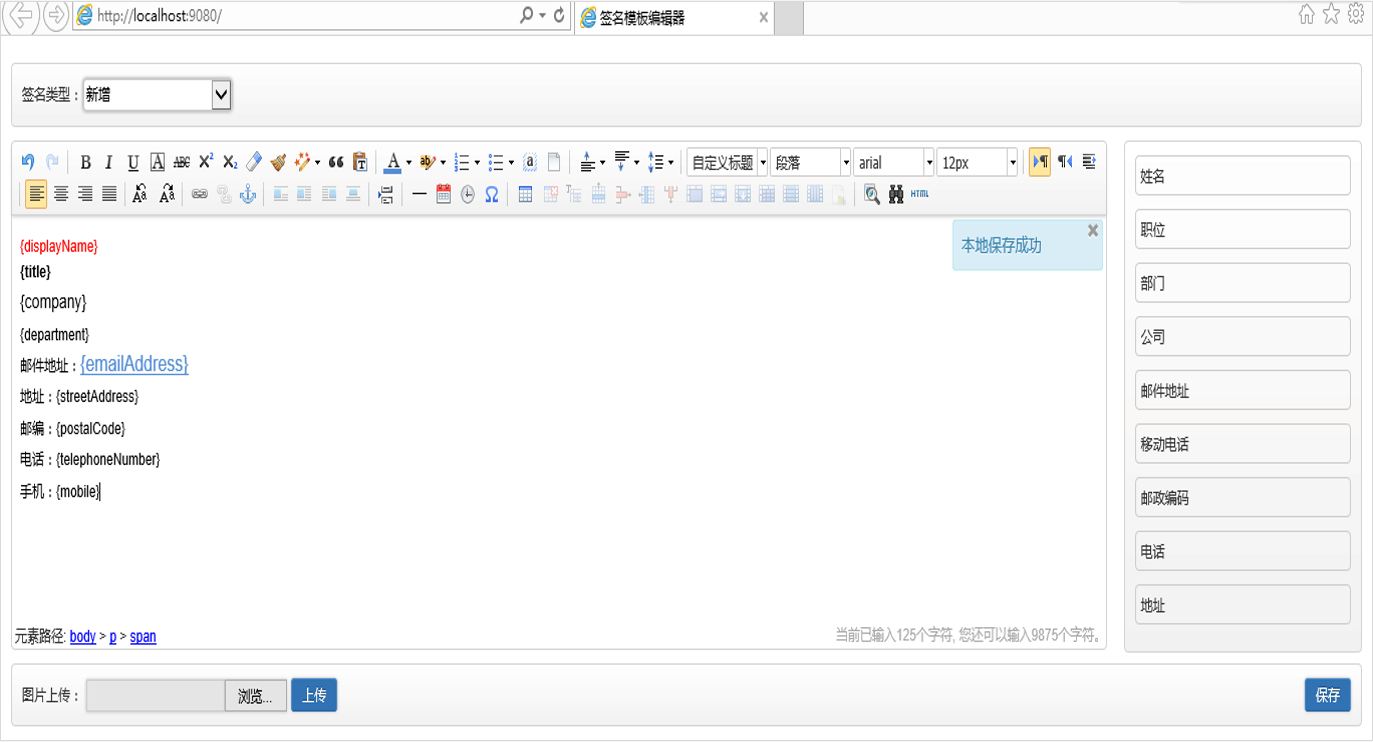
Task: Toggle bold formatting
Action: [x=85, y=162]
